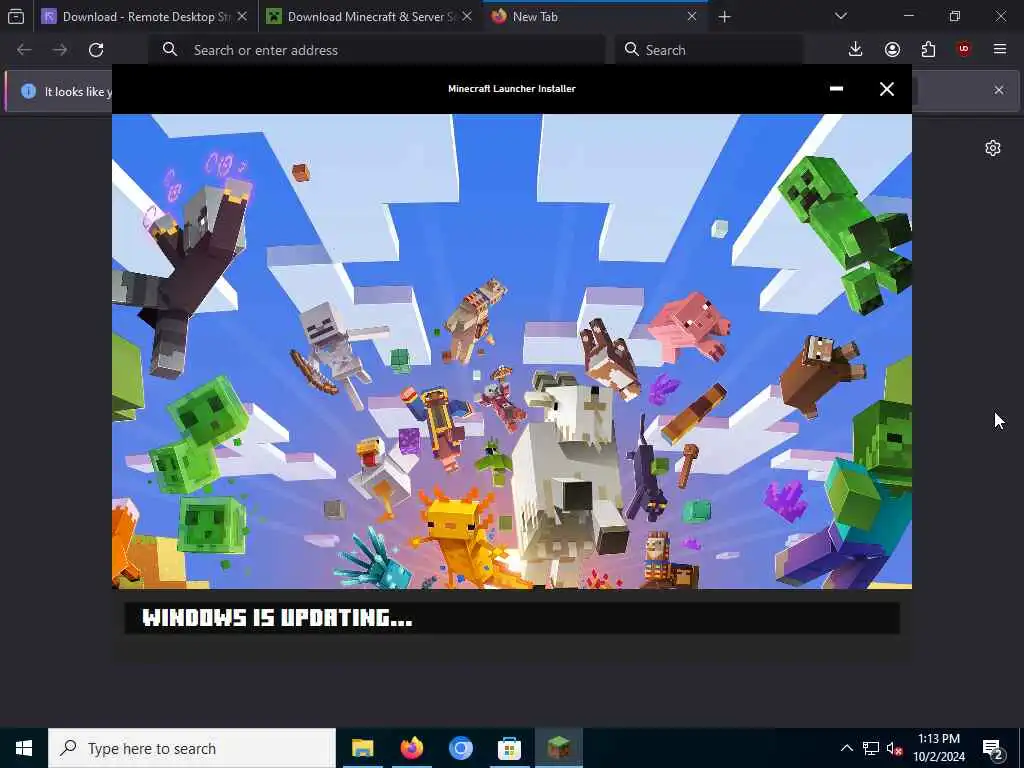Open the uBlock Origin extension icon
Viewport: 1024px width, 768px height.
(964, 50)
